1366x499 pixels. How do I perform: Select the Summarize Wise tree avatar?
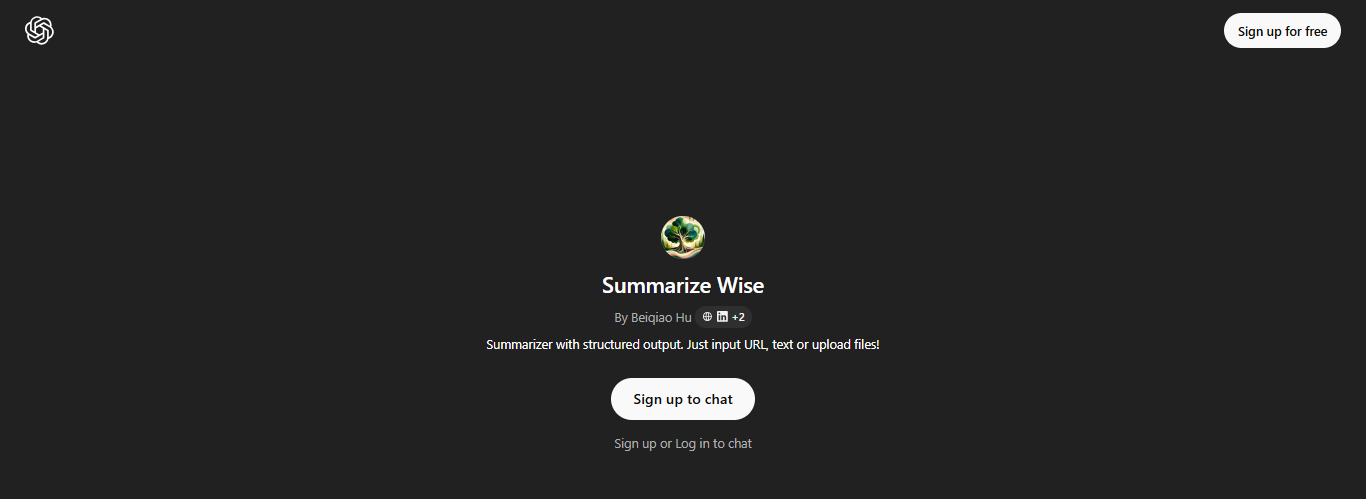click(683, 237)
